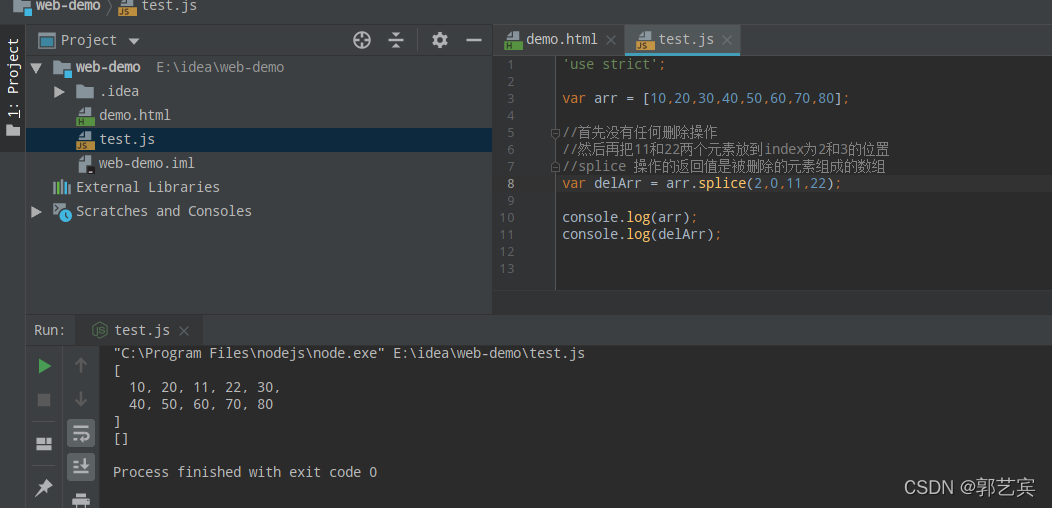
Task: Click console row '10, 20, 11, 22, 30,'
Action: (205, 387)
